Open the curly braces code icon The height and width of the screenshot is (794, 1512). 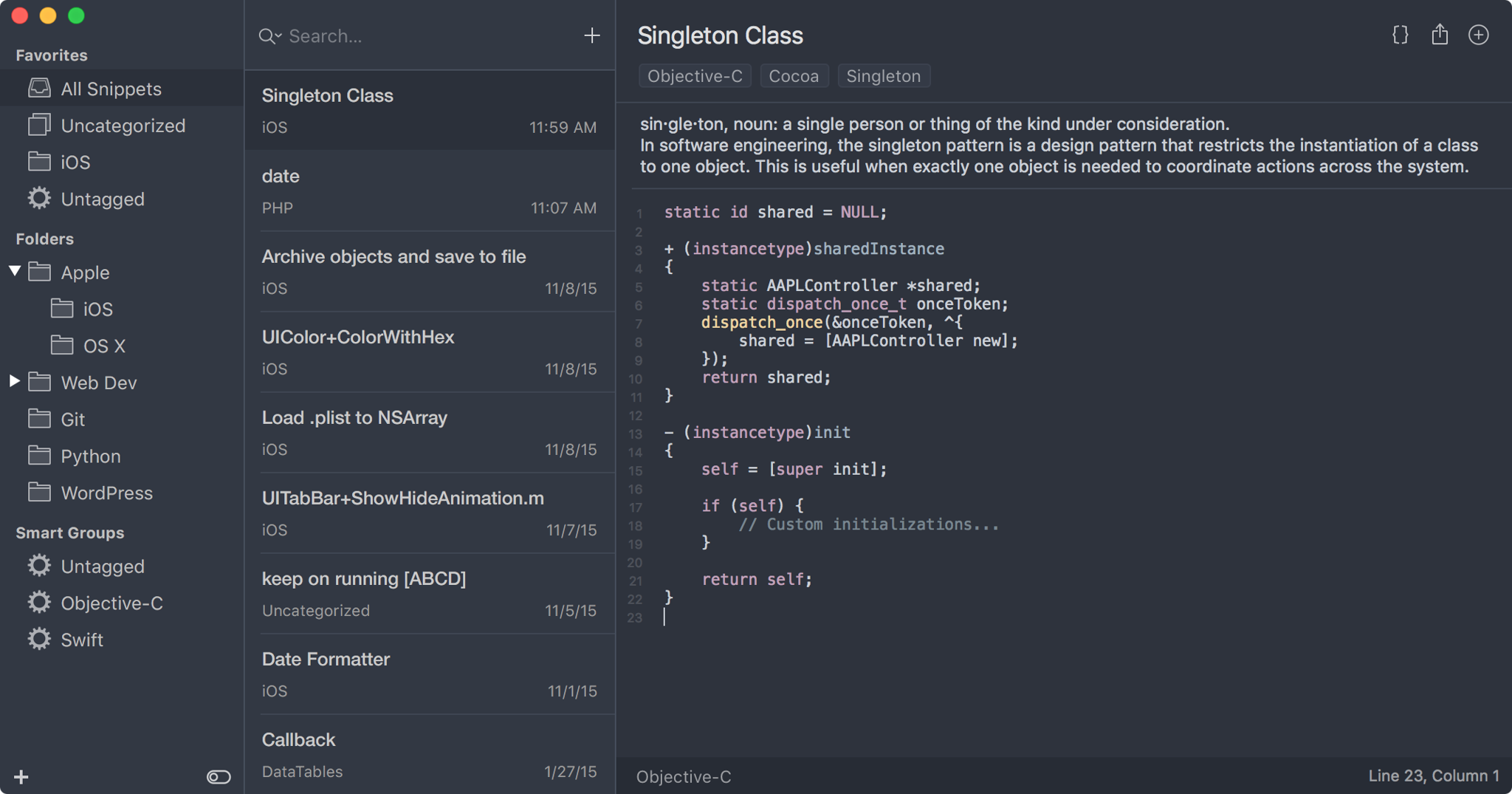tap(1400, 35)
